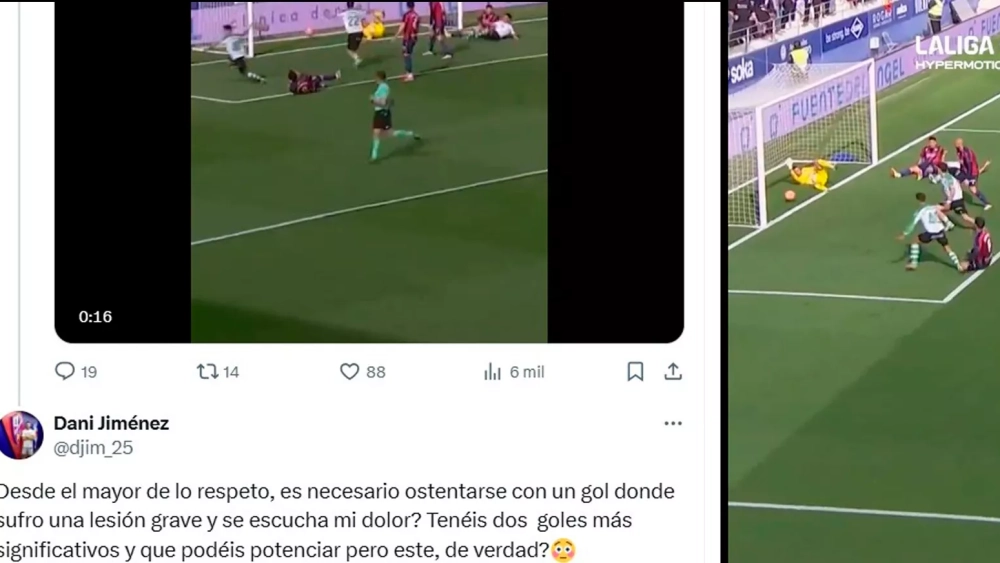Click the flushed face emoji ending the tweet
This screenshot has width=1000, height=563.
coord(563,550)
